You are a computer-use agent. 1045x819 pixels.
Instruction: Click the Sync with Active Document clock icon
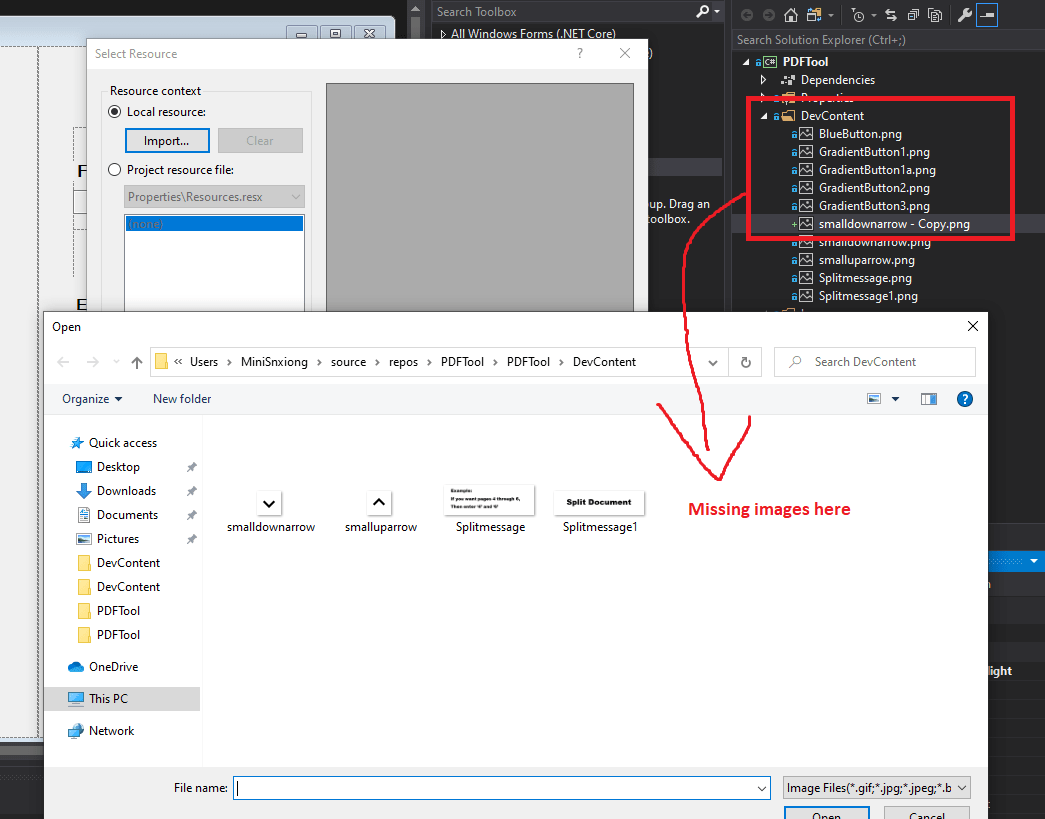[x=857, y=15]
